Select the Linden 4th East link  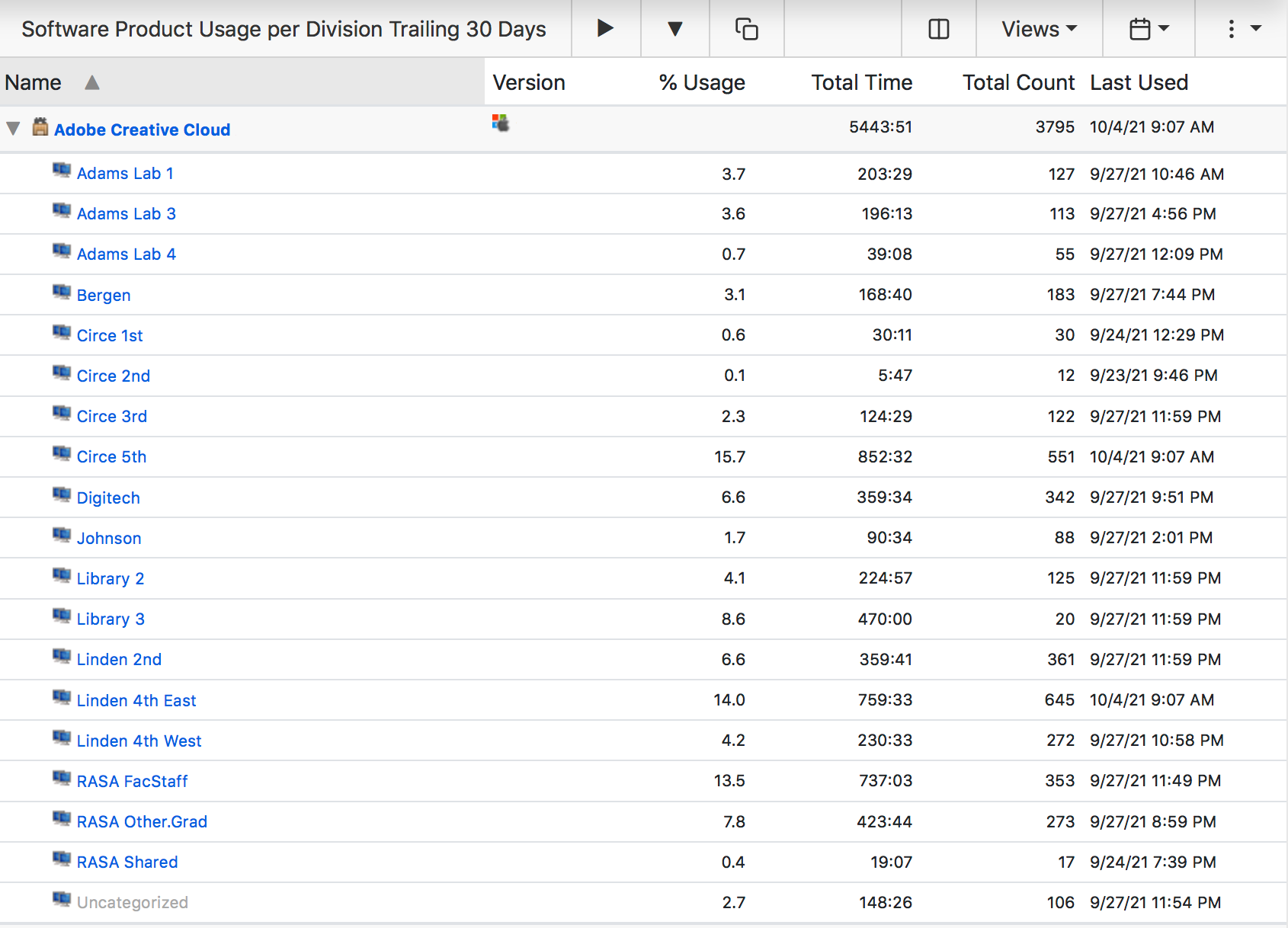136,699
